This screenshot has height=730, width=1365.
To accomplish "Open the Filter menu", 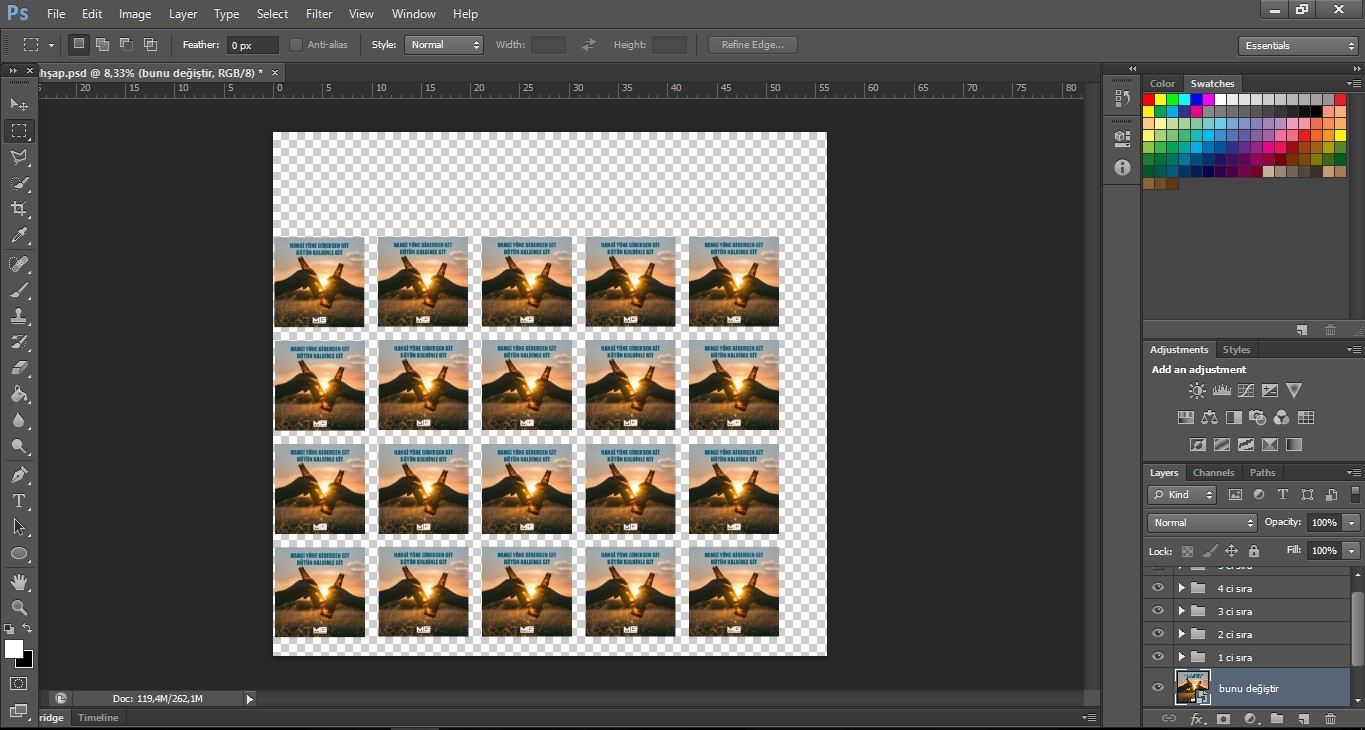I will 319,14.
